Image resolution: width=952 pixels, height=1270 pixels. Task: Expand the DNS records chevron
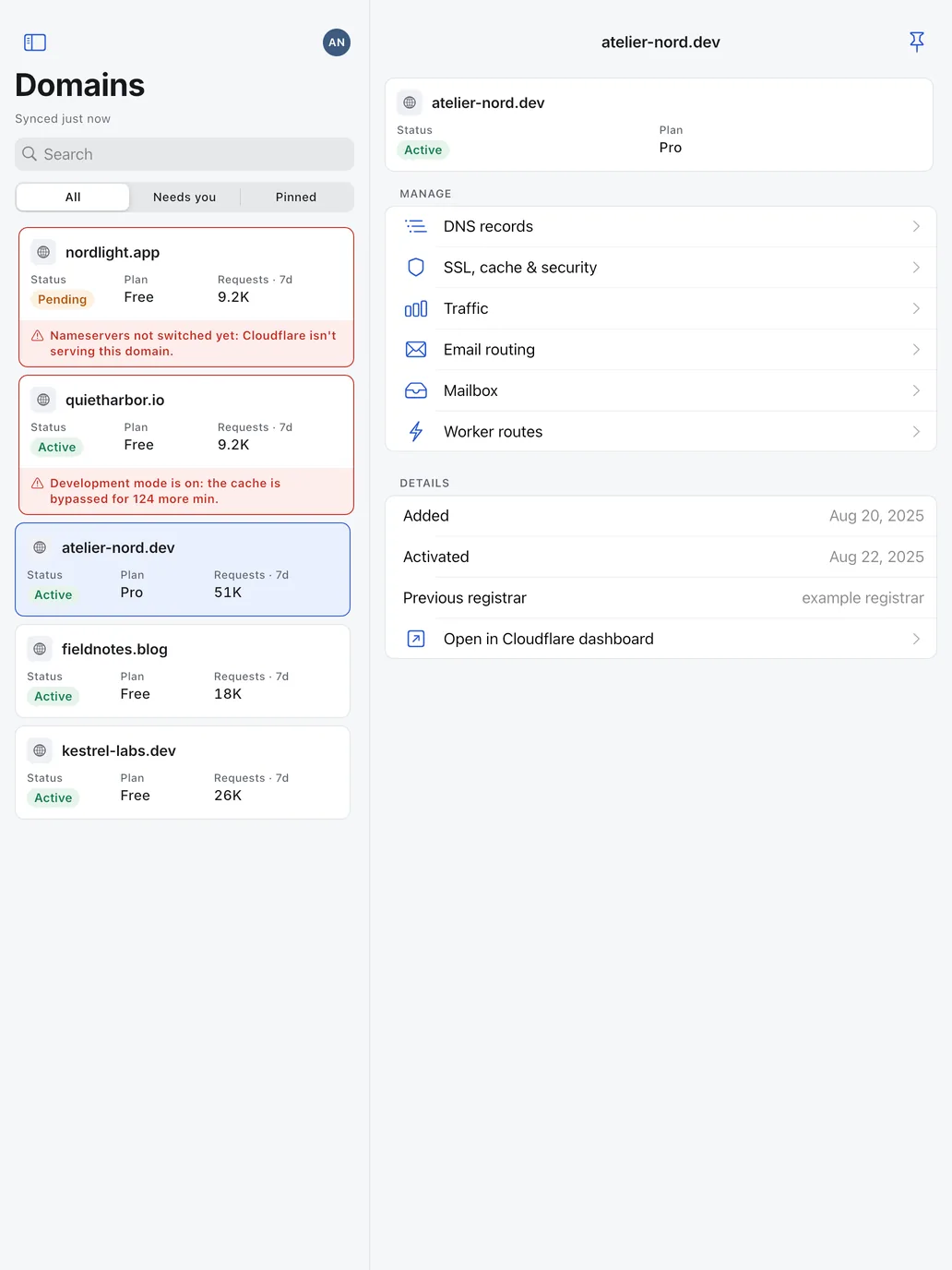pyautogui.click(x=916, y=226)
